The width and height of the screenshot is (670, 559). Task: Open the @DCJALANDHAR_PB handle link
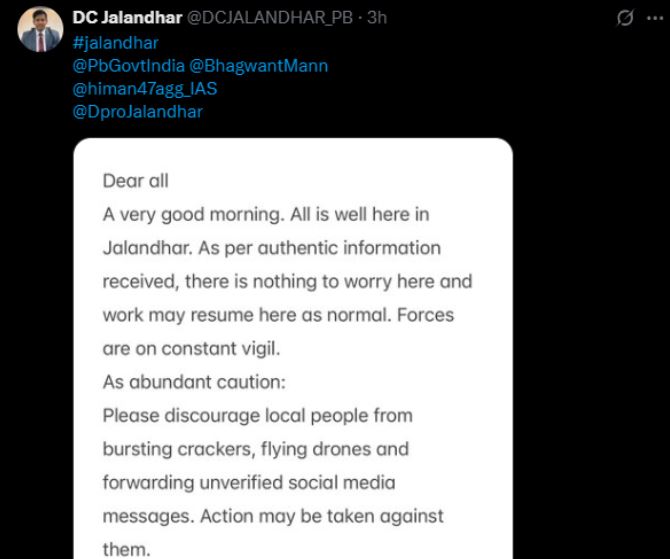[270, 18]
